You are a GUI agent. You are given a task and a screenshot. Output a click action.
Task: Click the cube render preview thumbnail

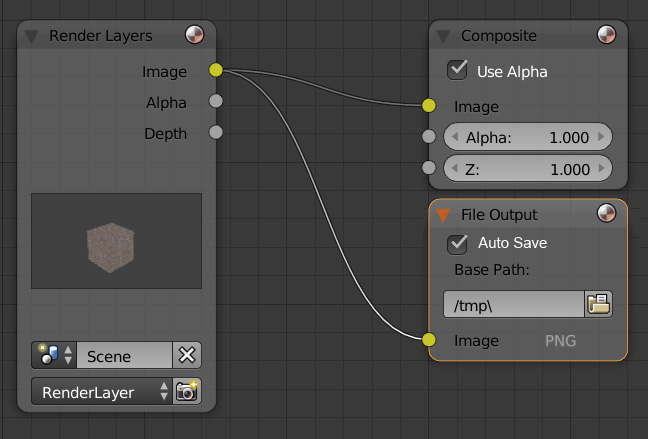pos(117,241)
